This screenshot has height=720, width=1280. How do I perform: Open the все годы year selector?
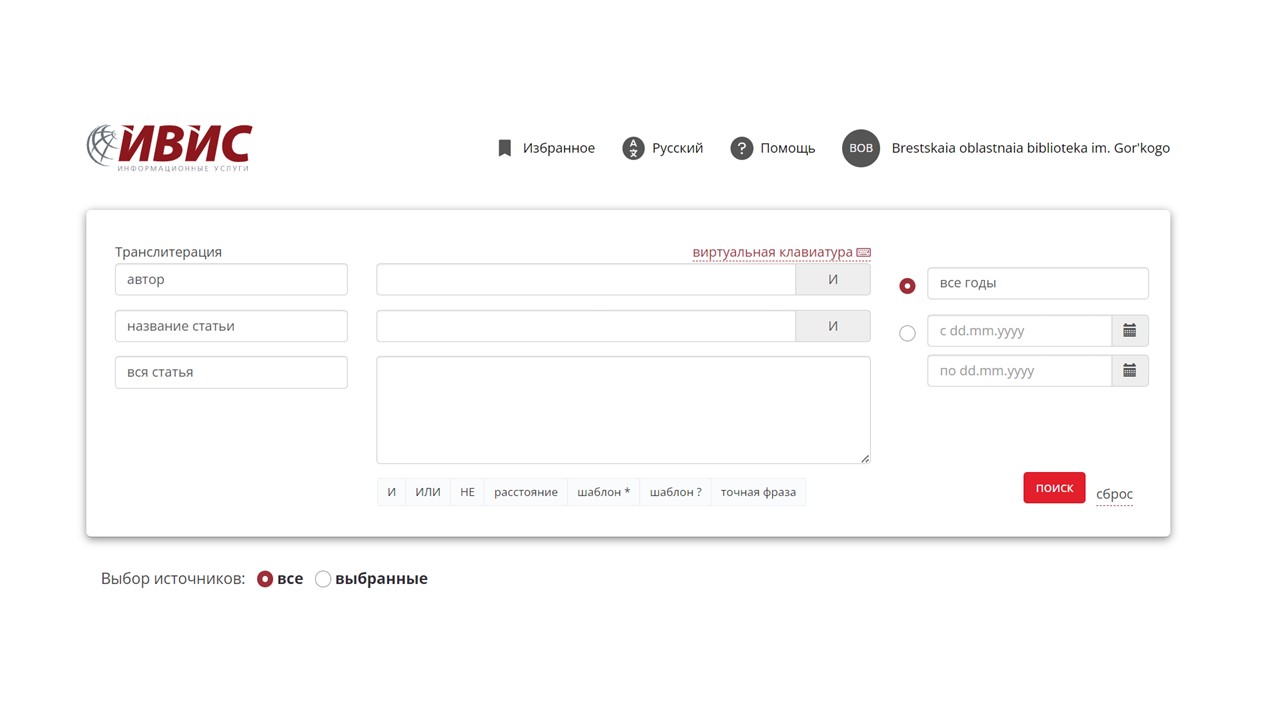(x=1037, y=283)
